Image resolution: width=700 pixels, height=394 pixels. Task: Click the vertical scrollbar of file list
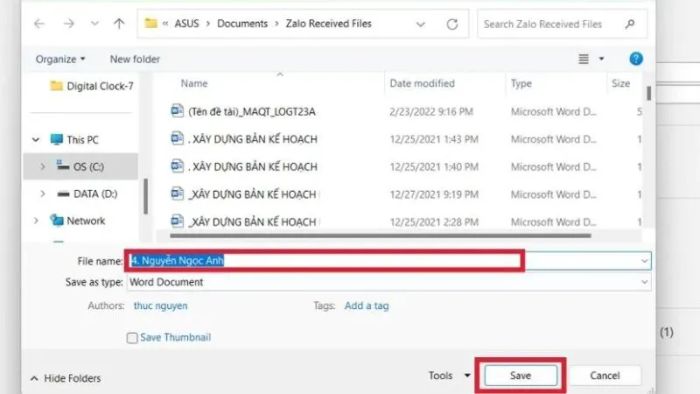(x=649, y=94)
